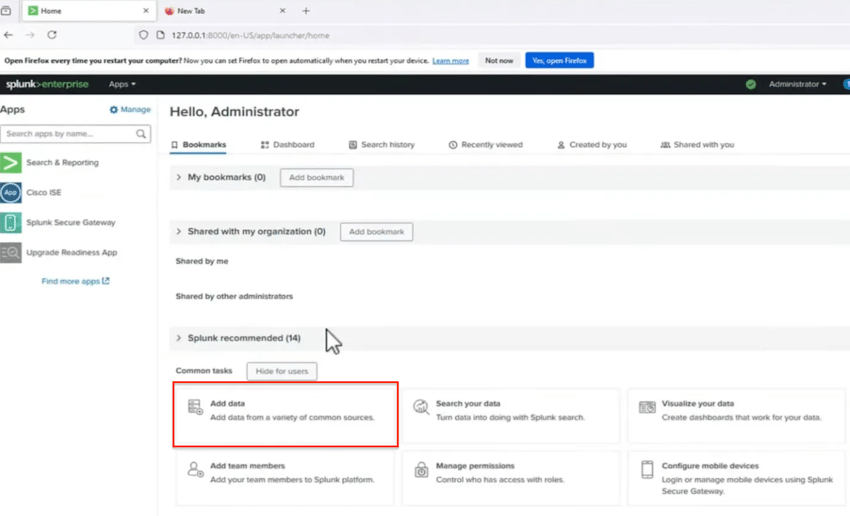This screenshot has width=850, height=516.
Task: Click the Search your data card title
Action: click(468, 403)
